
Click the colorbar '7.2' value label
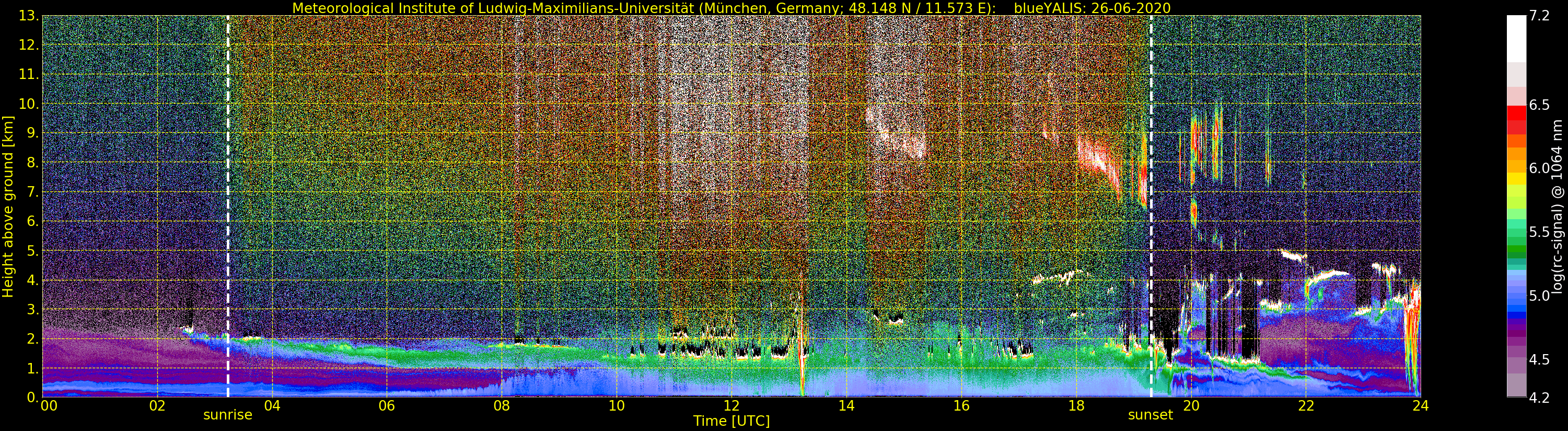point(1539,16)
